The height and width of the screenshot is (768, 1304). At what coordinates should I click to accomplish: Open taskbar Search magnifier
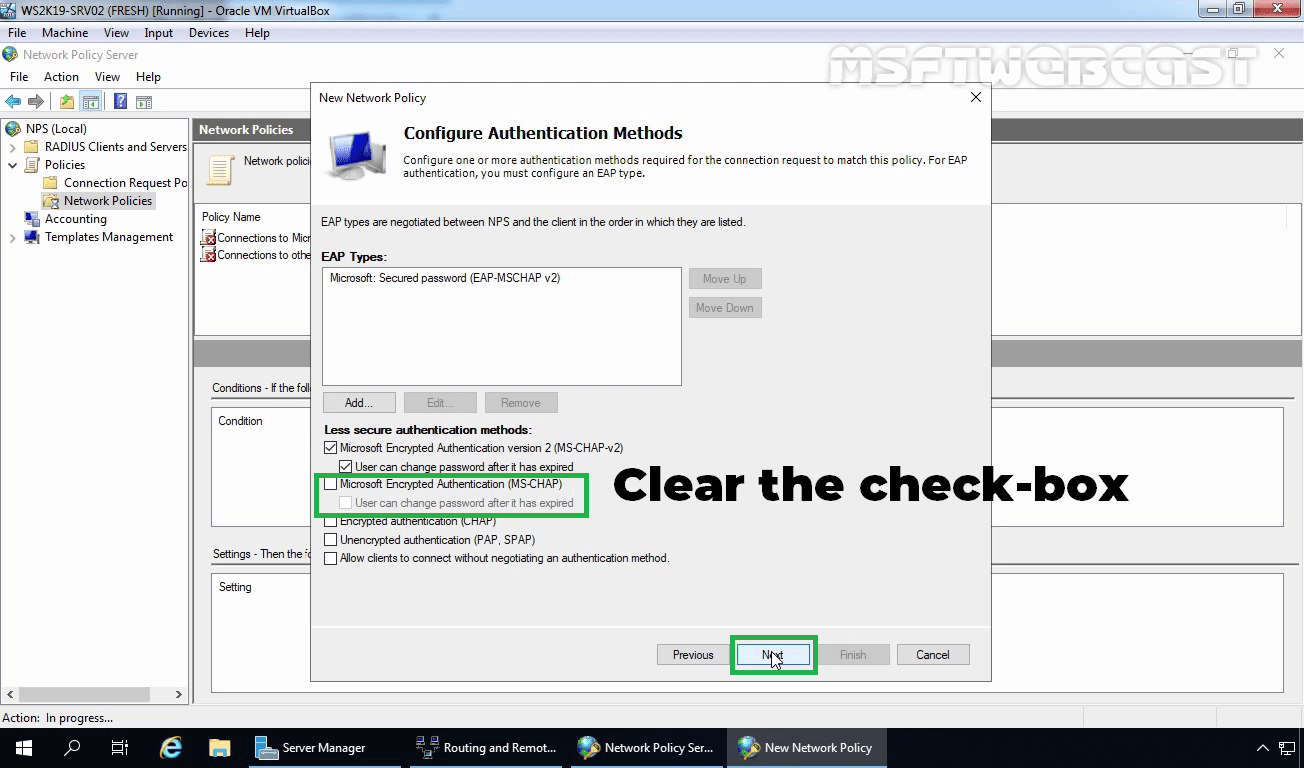pyautogui.click(x=72, y=748)
